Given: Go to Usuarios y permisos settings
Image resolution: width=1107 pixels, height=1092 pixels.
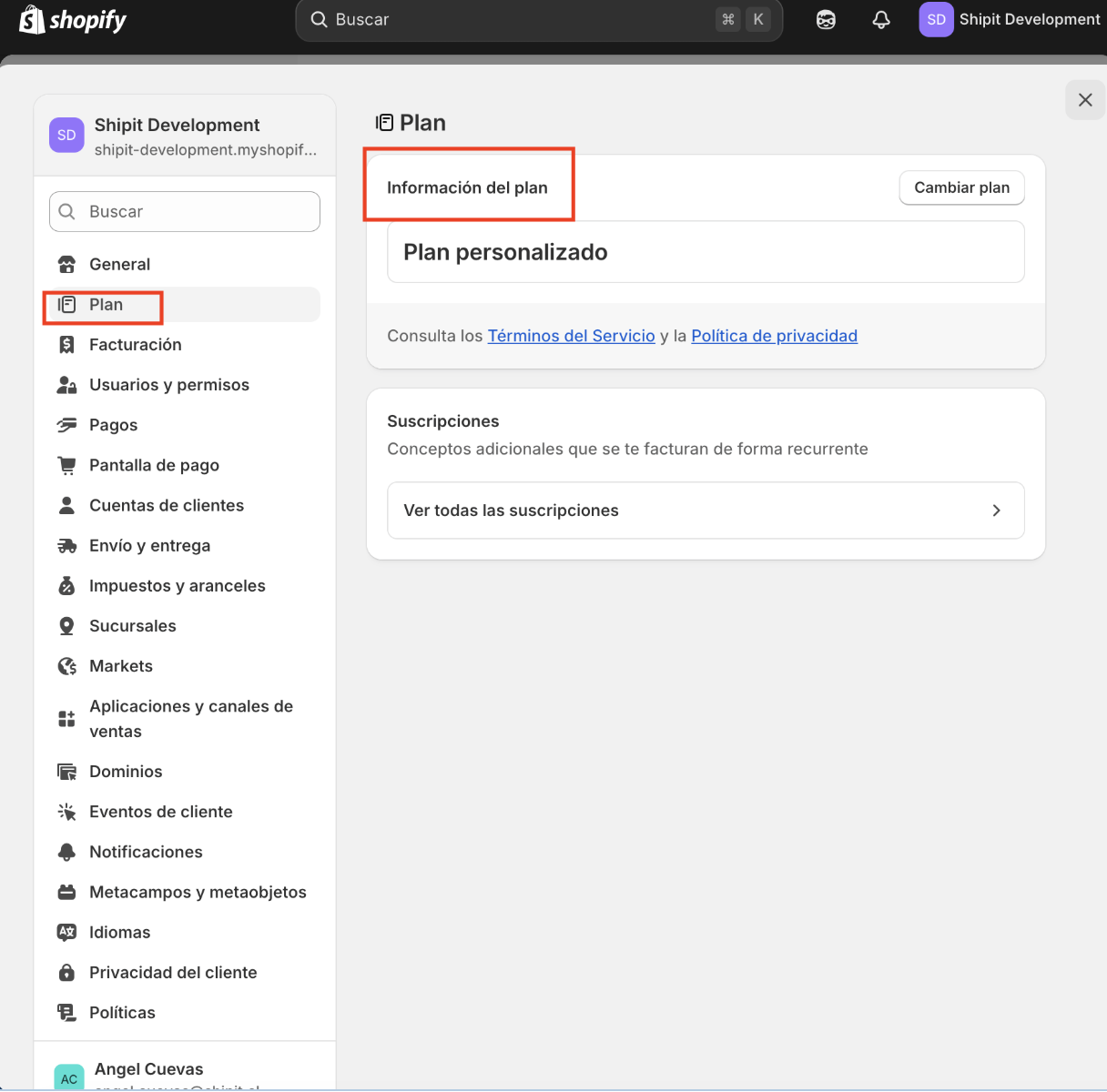Looking at the screenshot, I should [x=169, y=385].
